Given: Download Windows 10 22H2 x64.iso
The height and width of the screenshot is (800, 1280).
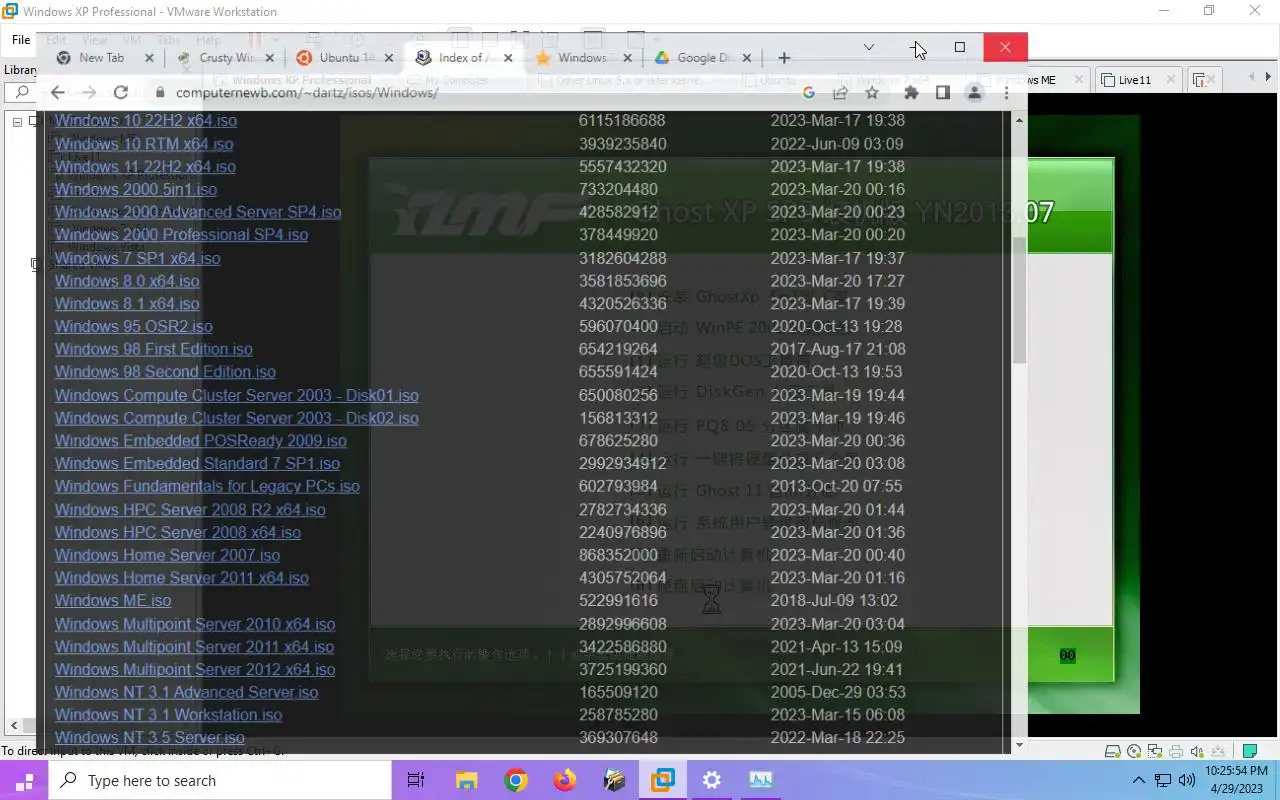Looking at the screenshot, I should coord(146,121).
